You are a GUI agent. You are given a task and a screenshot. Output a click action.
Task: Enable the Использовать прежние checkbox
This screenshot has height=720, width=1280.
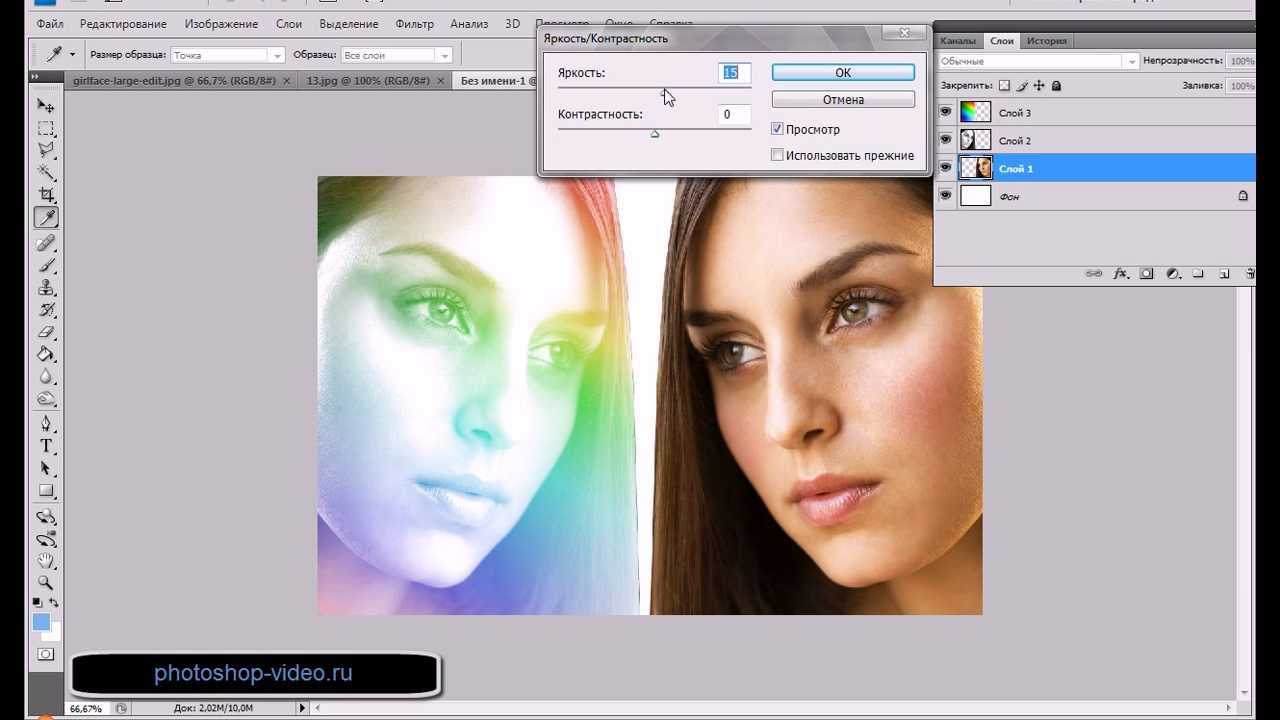(x=777, y=155)
